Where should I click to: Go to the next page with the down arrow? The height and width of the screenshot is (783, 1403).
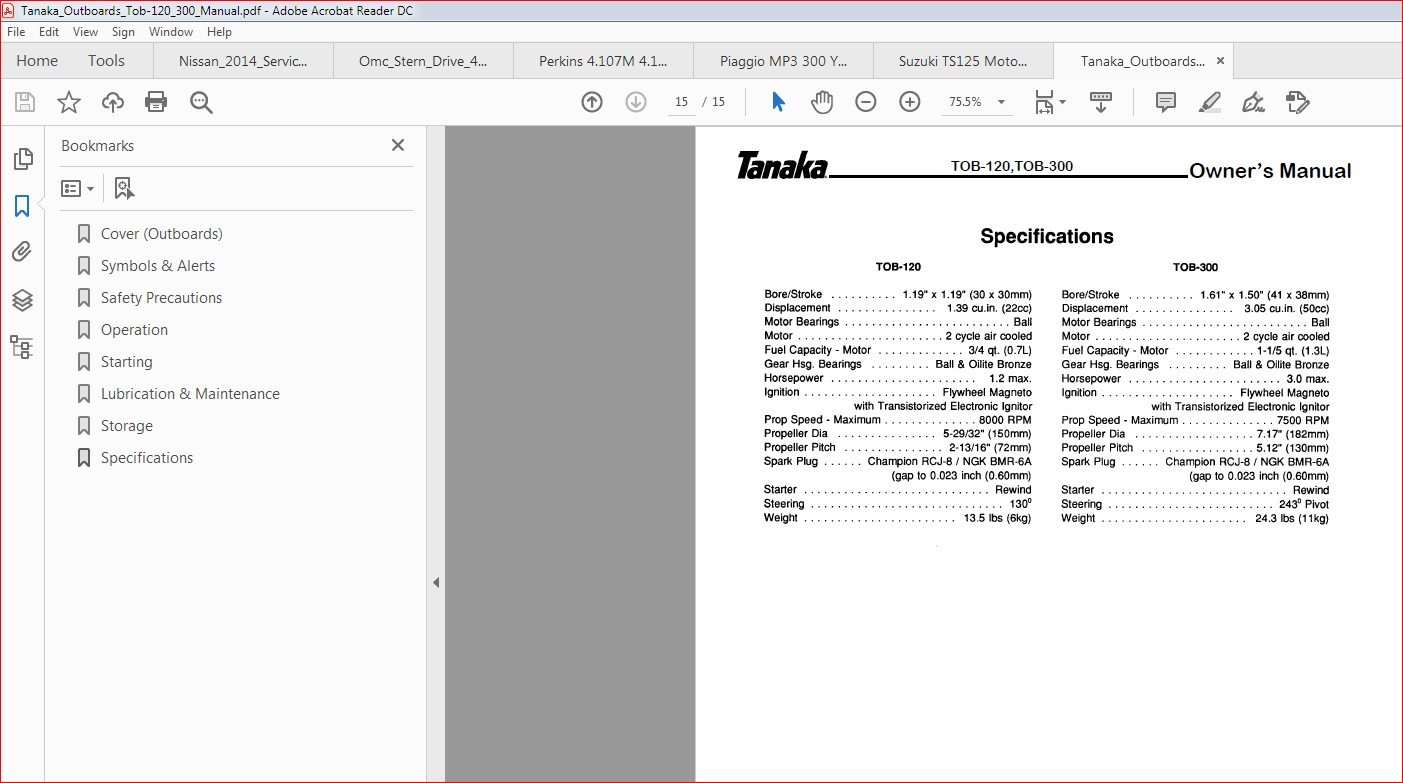point(636,102)
